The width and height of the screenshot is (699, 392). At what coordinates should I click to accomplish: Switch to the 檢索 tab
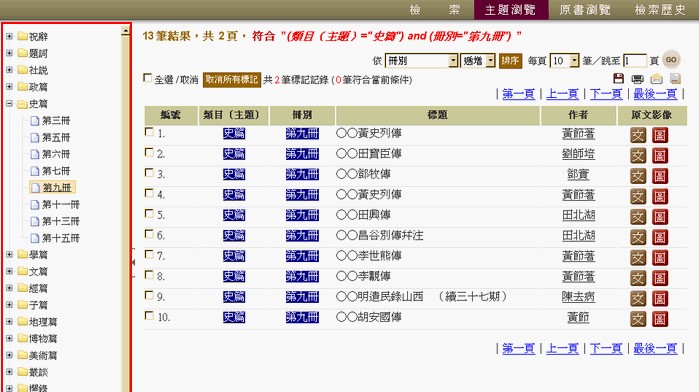click(435, 9)
